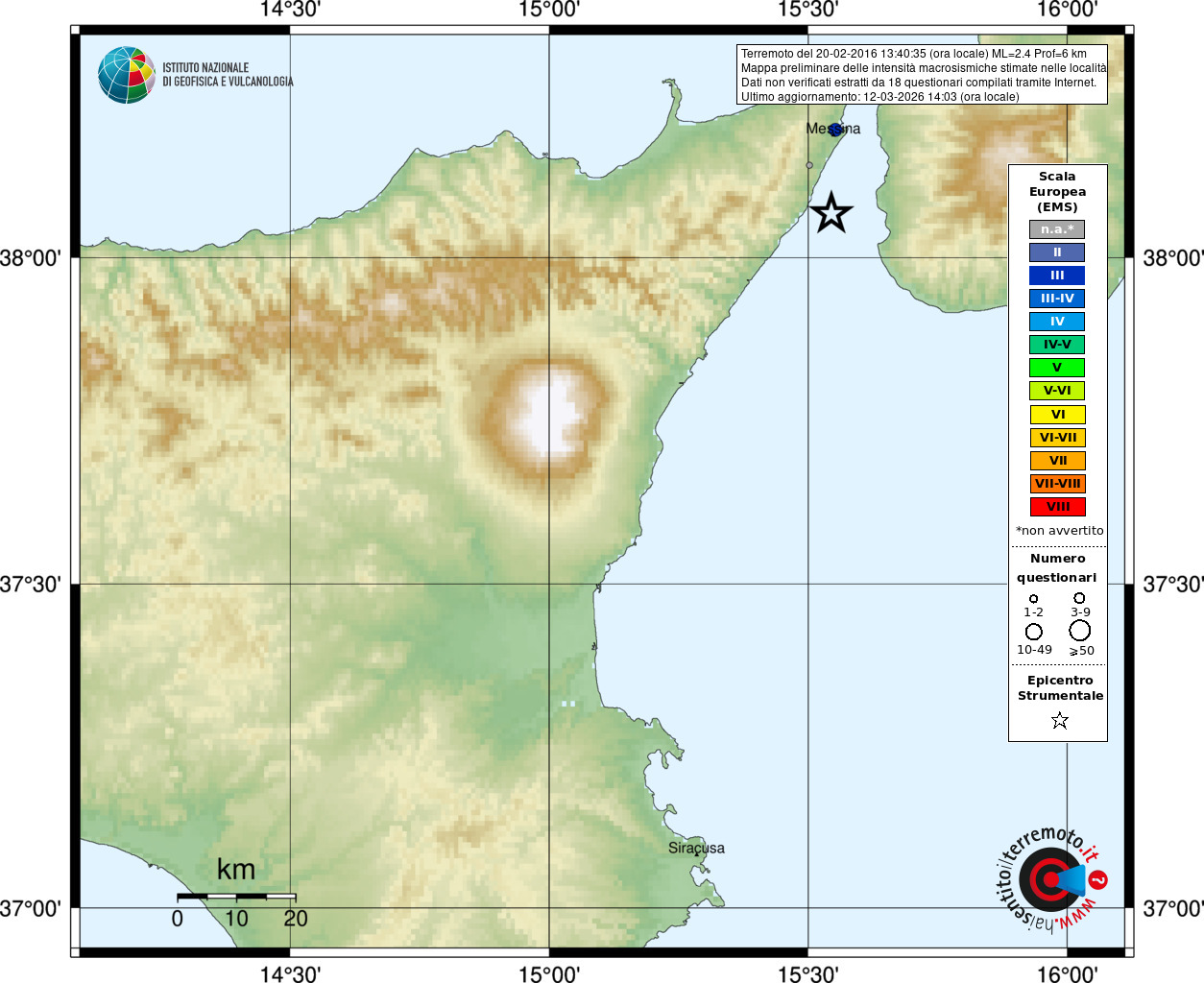The width and height of the screenshot is (1204, 983).
Task: Click the Siracusa city label
Action: pos(696,849)
